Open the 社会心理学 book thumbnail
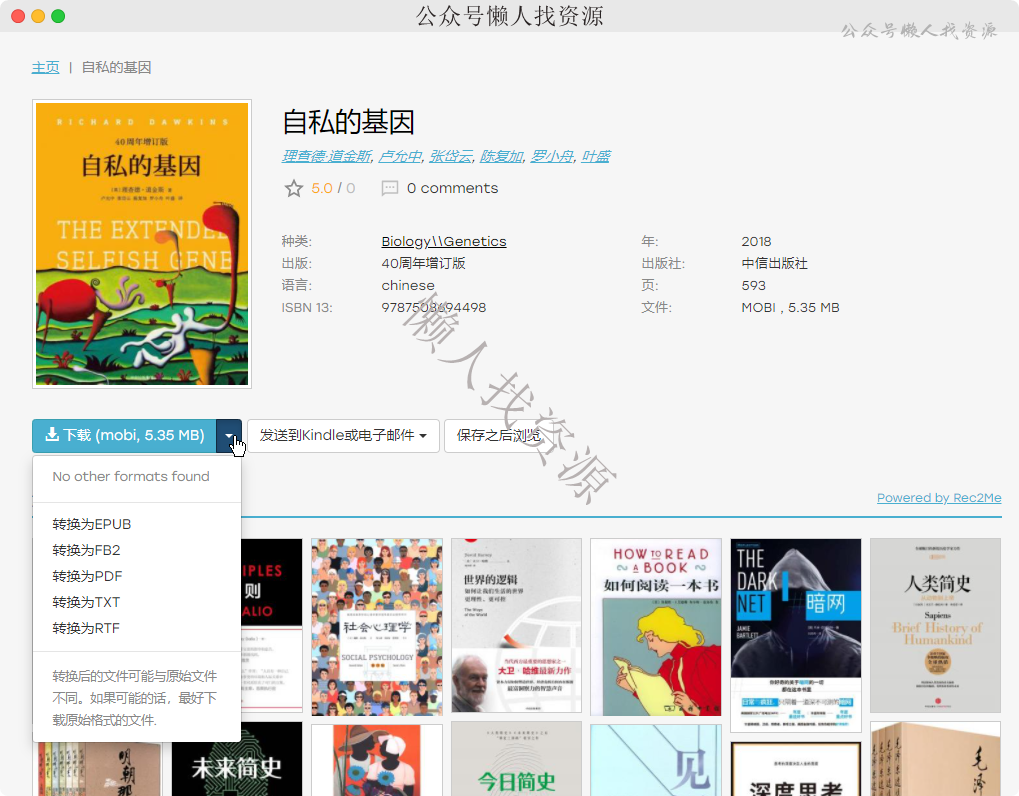This screenshot has width=1019, height=796. point(377,627)
